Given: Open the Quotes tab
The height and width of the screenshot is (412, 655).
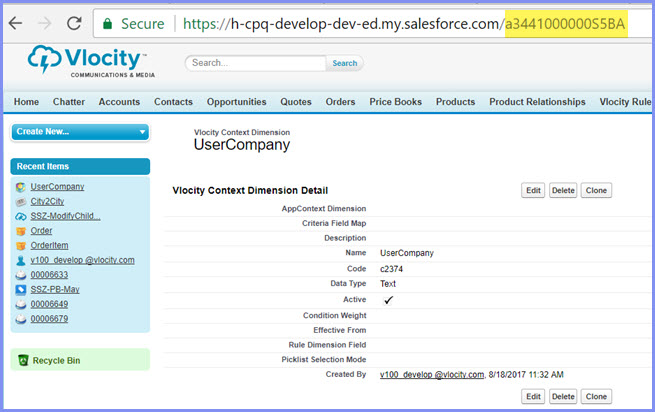Looking at the screenshot, I should (296, 102).
